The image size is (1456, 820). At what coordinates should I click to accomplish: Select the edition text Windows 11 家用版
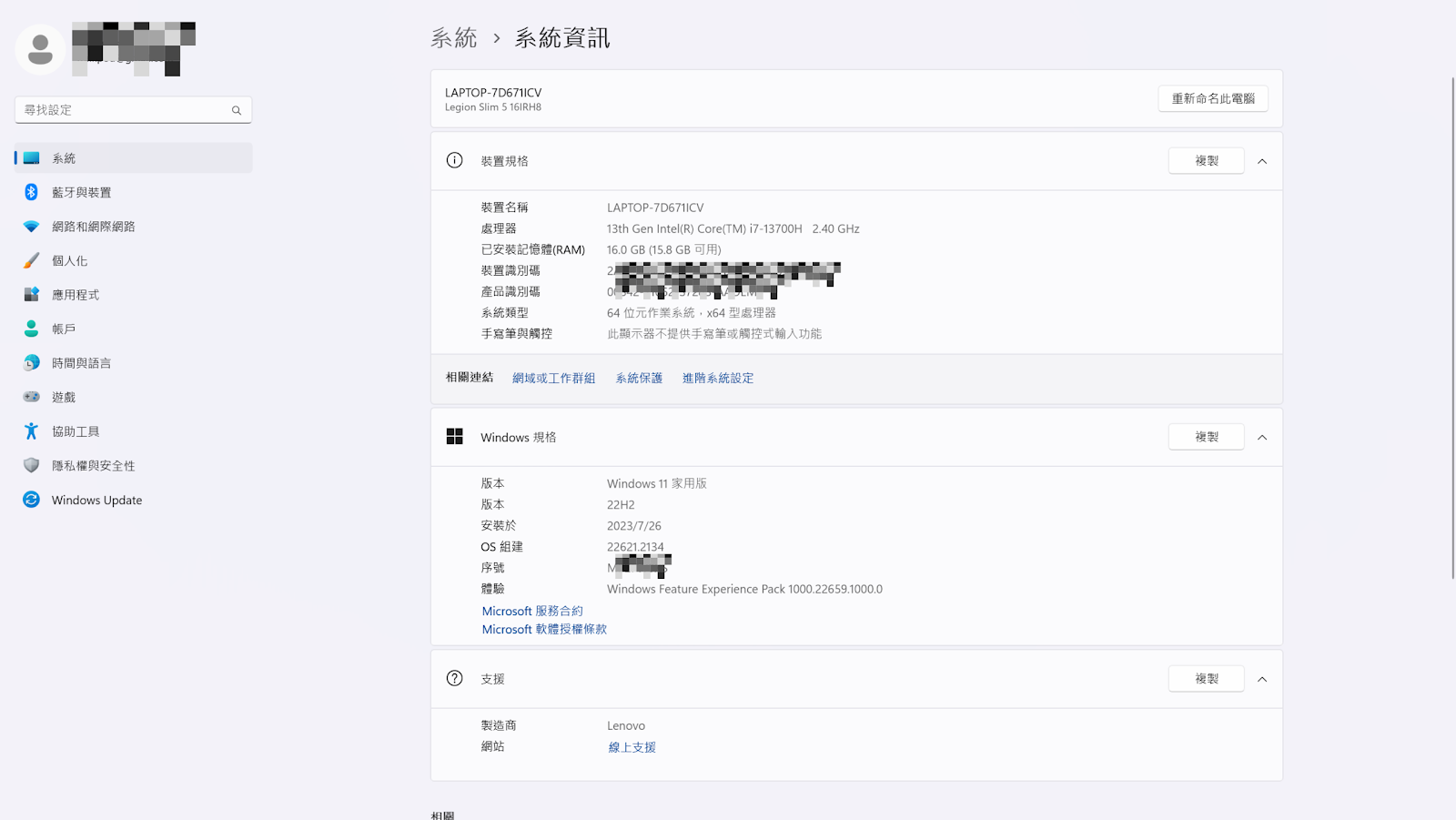(x=656, y=483)
